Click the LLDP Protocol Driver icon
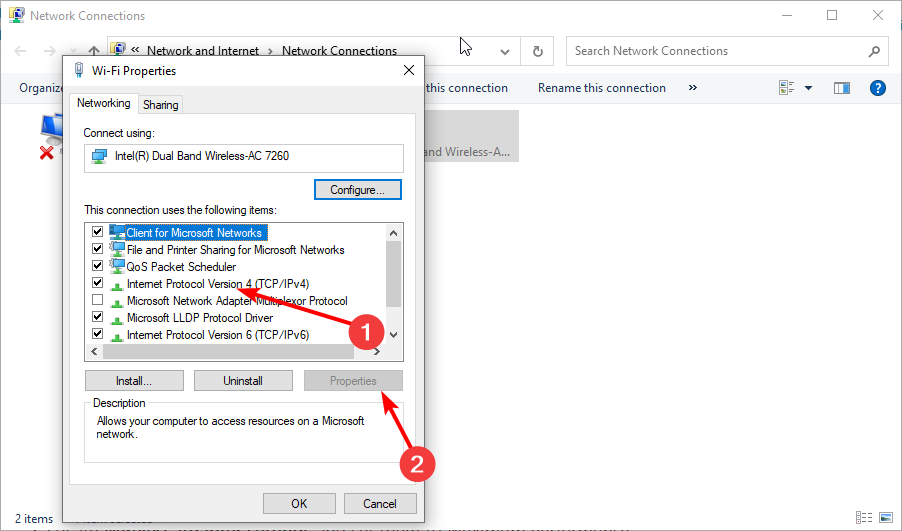 coord(117,319)
